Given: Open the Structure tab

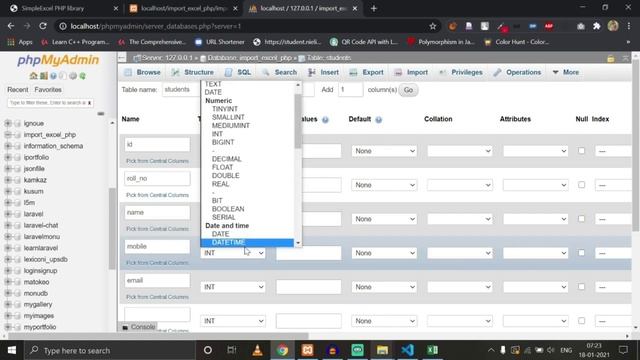Looking at the screenshot, I should (193, 72).
